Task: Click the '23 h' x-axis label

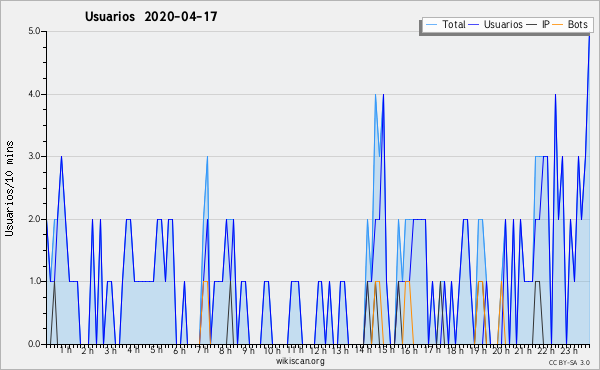Action: click(x=569, y=351)
